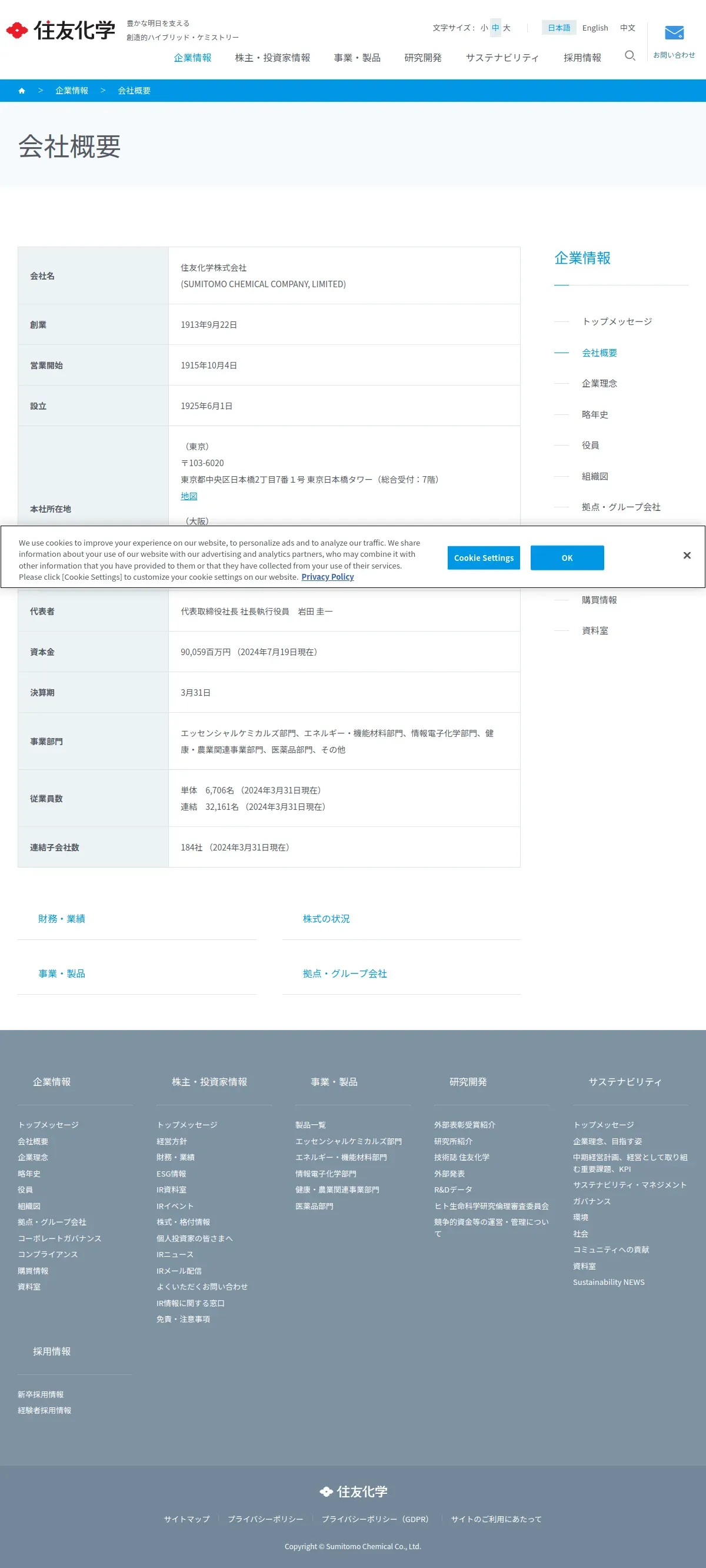Click the footer 住友化学 logo
706x1568 pixels.
point(353,1491)
